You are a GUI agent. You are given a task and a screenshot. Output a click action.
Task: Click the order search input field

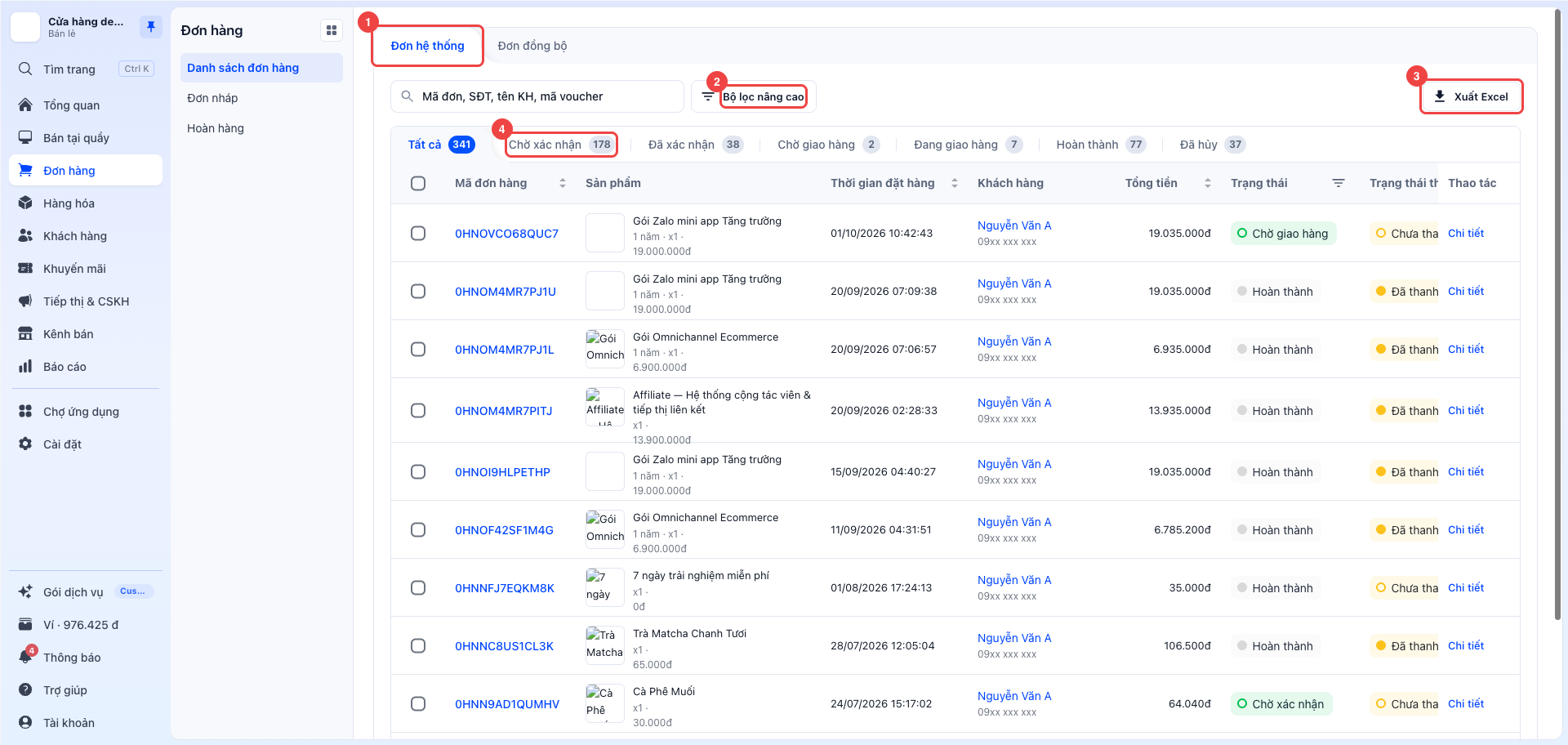pyautogui.click(x=537, y=97)
